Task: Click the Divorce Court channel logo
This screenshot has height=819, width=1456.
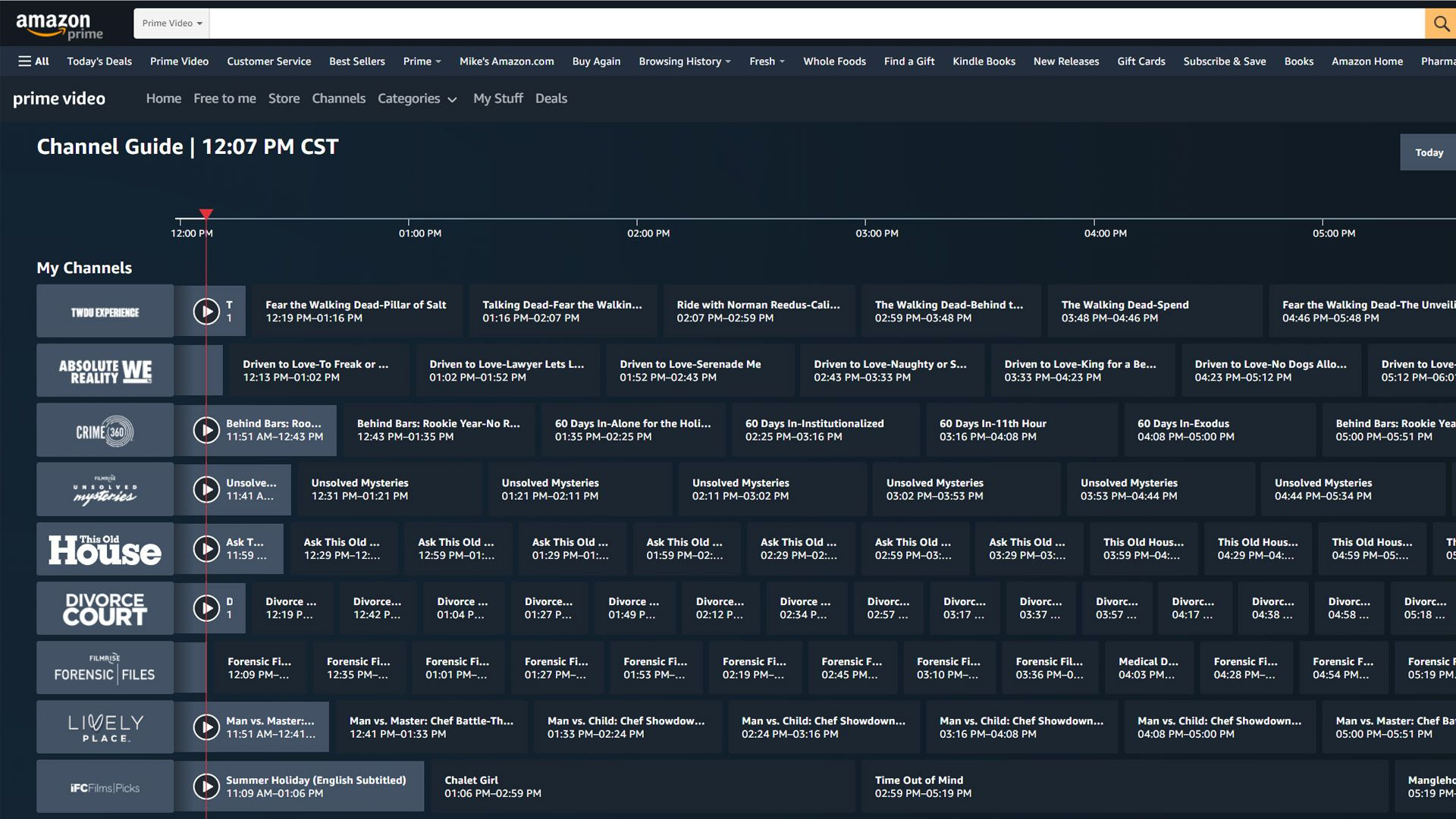Action: [x=104, y=608]
